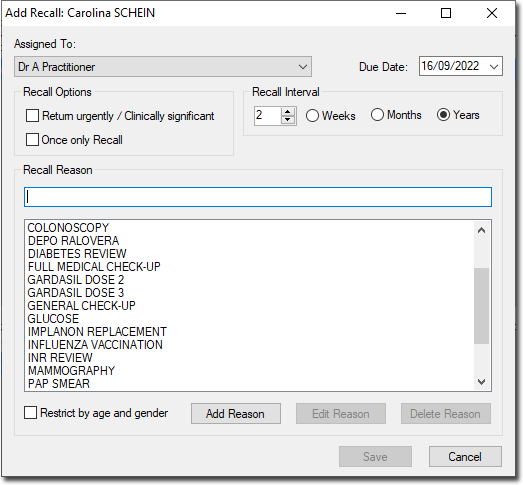
Task: Click the list scrollbar down arrow
Action: click(x=481, y=381)
